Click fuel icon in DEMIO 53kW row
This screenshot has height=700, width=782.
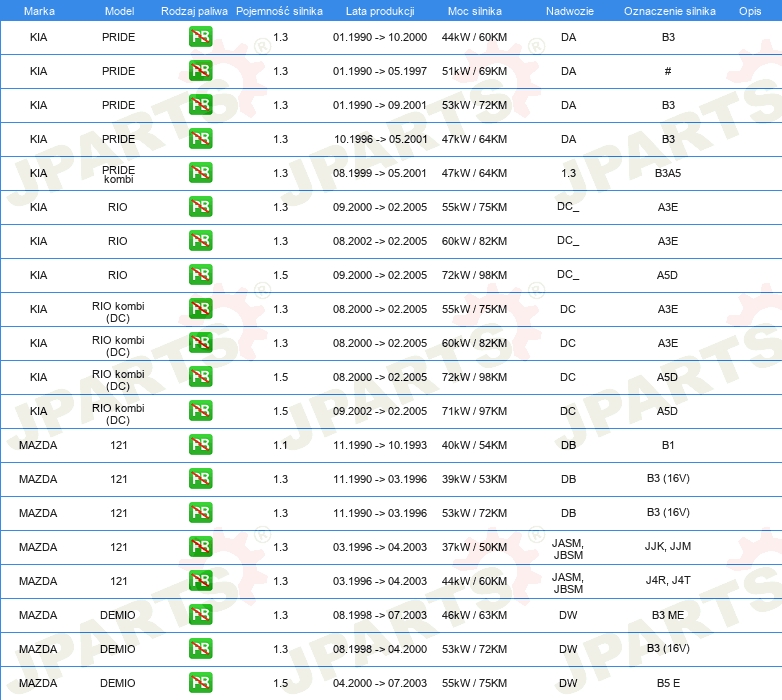[x=200, y=649]
